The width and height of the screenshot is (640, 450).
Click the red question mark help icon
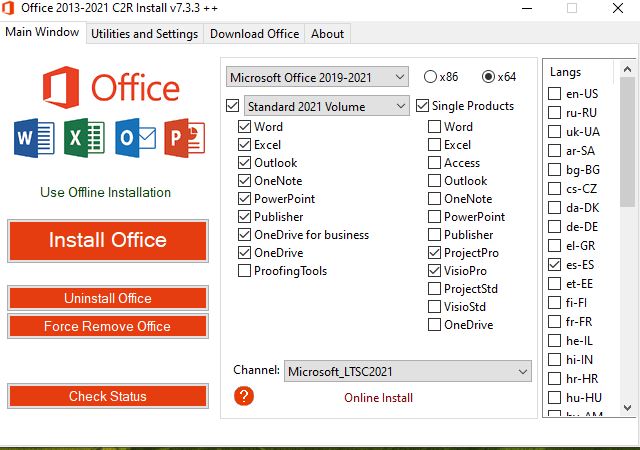[244, 396]
